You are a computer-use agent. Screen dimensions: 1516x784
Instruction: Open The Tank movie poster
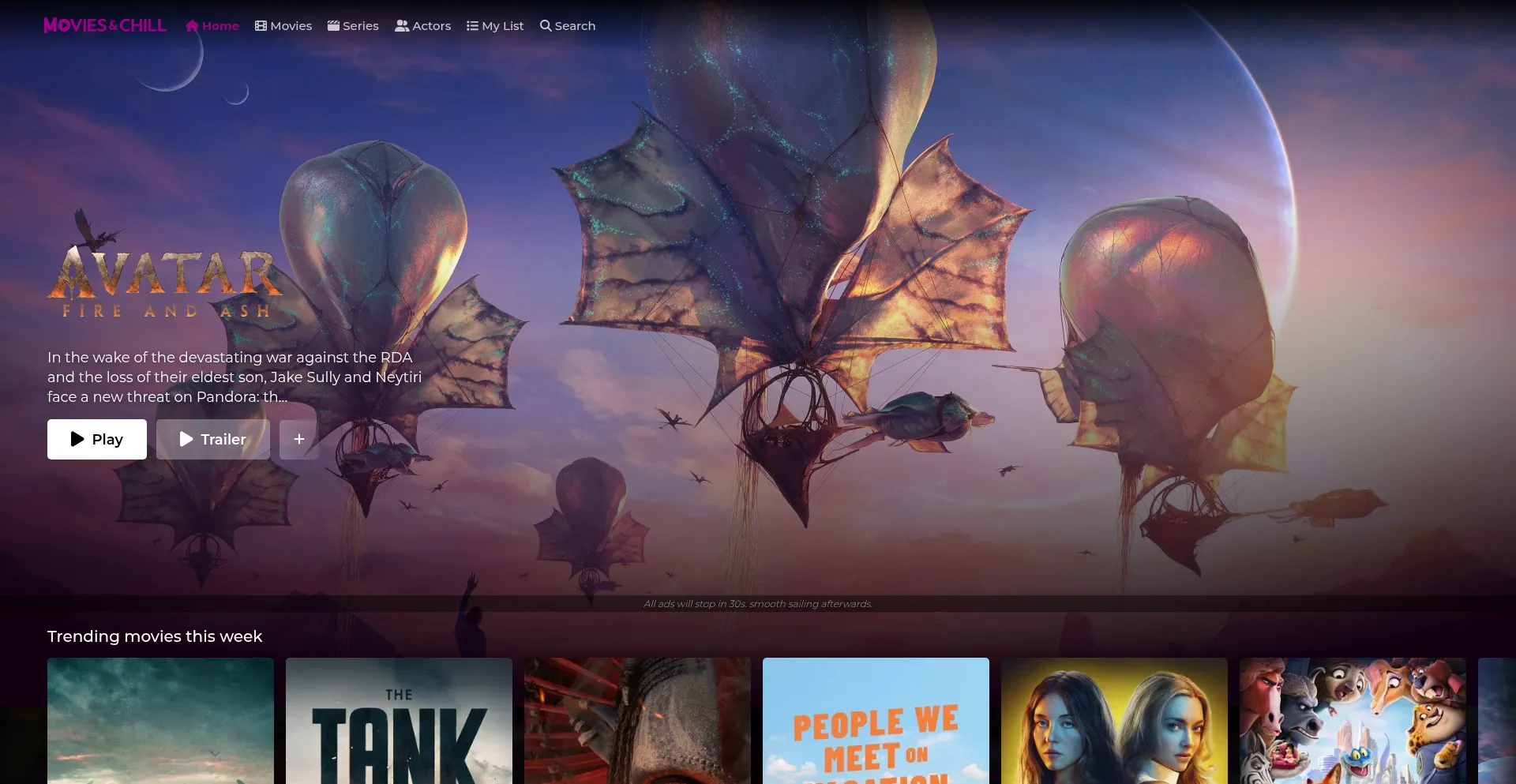tap(399, 721)
